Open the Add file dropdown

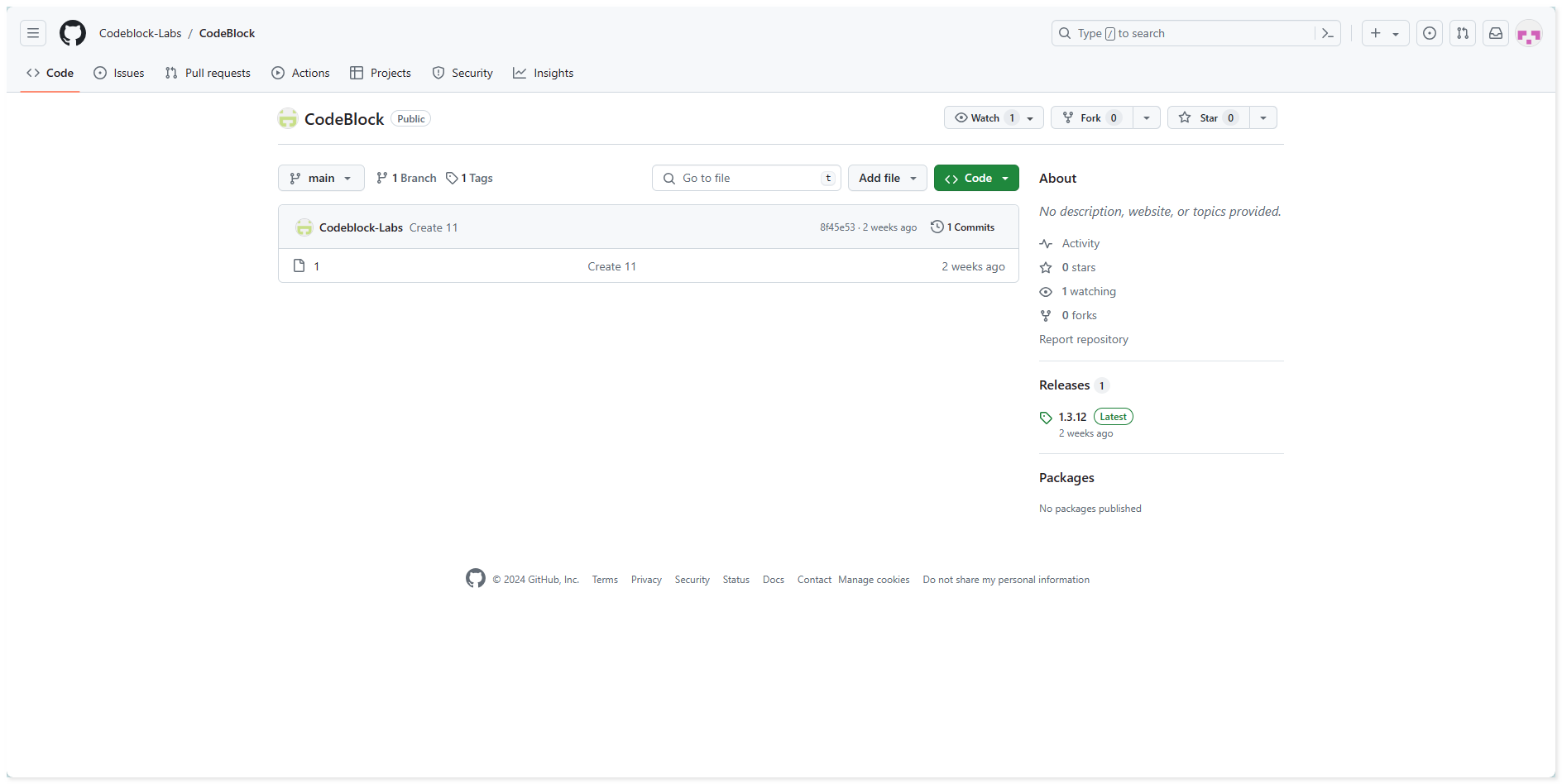pos(887,178)
